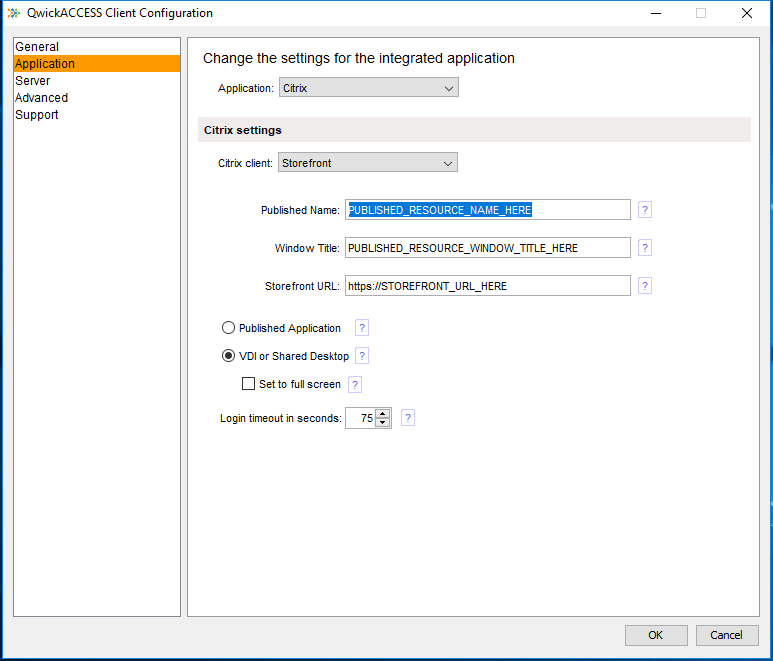Image resolution: width=773 pixels, height=661 pixels.
Task: Confirm settings with the OK button
Action: (656, 635)
